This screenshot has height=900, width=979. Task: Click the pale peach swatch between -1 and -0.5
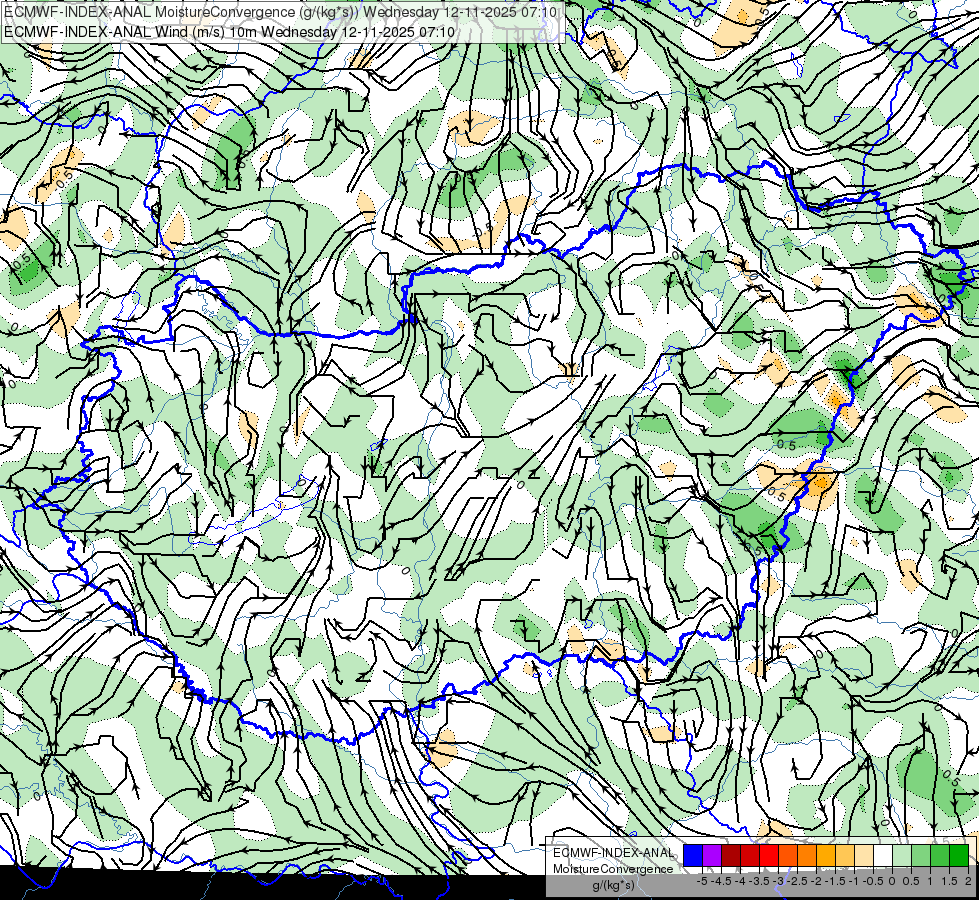864,855
